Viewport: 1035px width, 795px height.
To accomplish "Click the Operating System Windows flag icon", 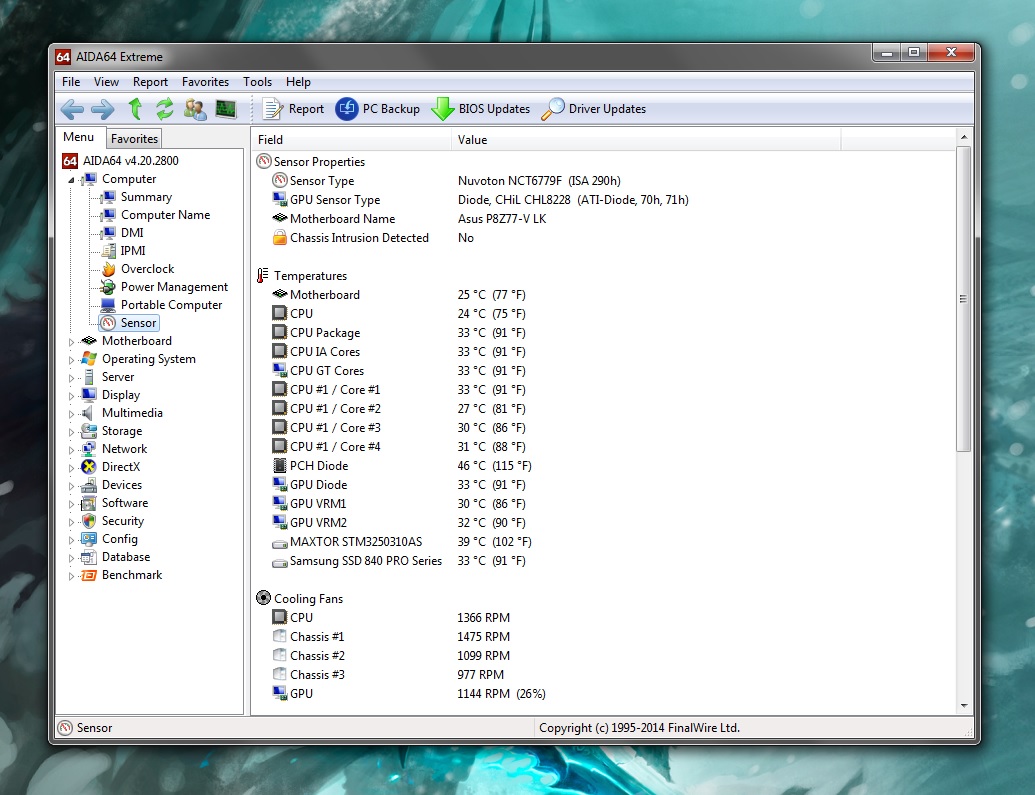I will click(89, 359).
